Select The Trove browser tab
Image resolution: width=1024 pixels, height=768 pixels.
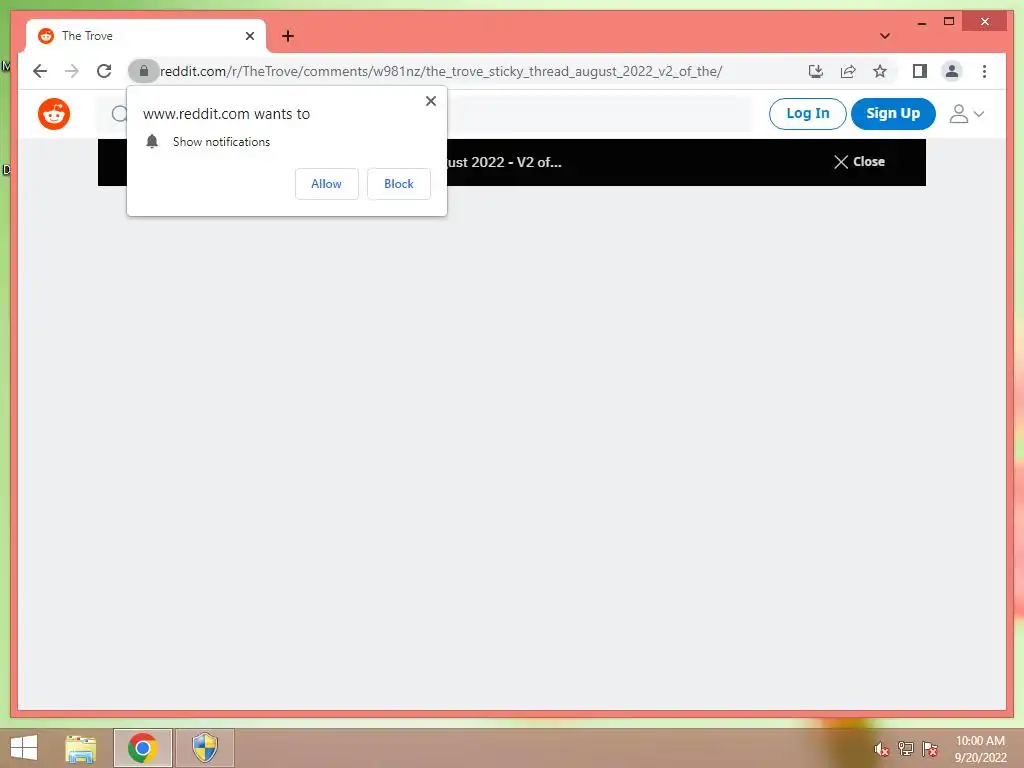[x=146, y=36]
